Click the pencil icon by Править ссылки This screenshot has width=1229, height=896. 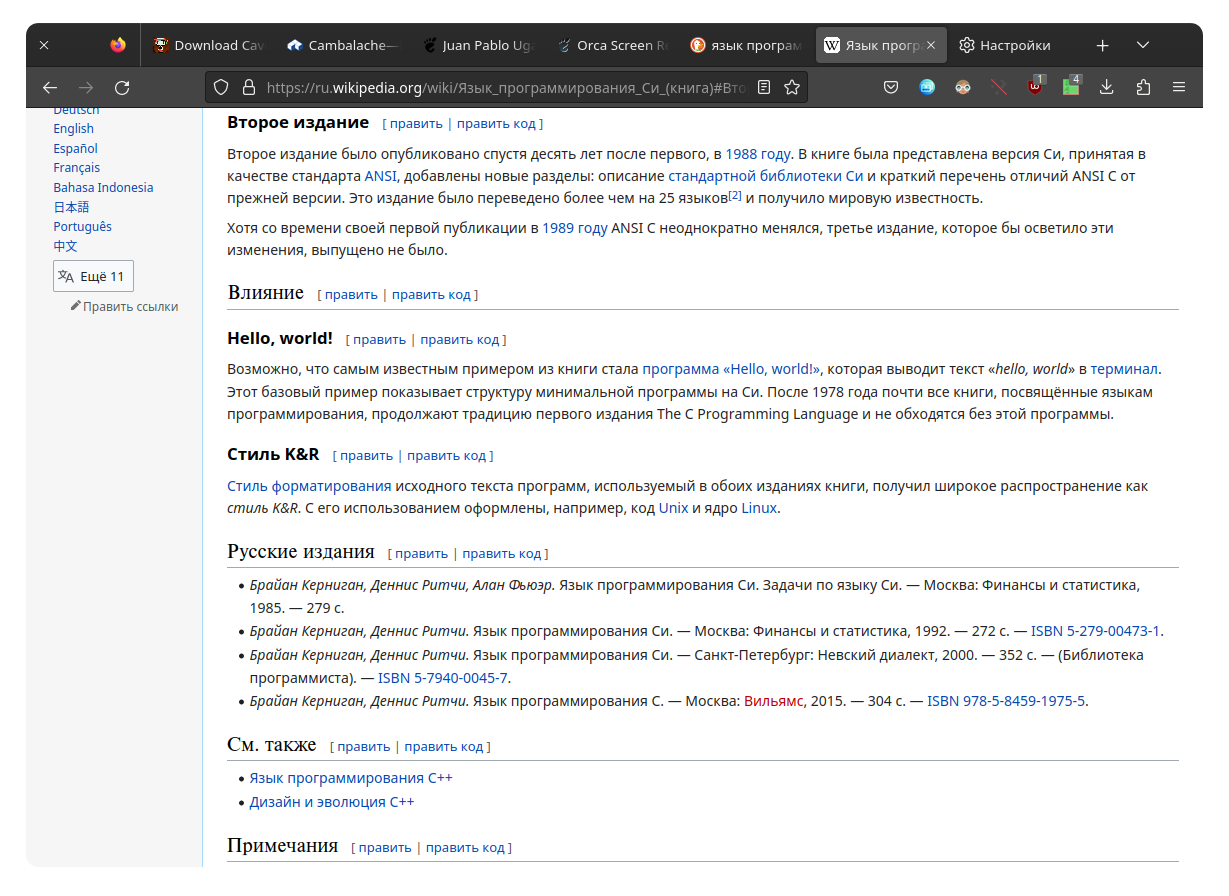pos(76,306)
